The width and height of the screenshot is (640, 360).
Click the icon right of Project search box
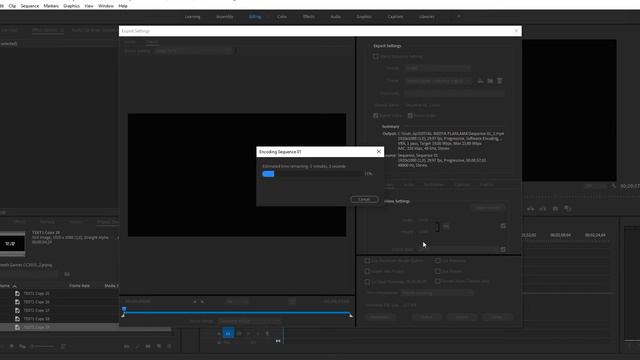click(67, 274)
